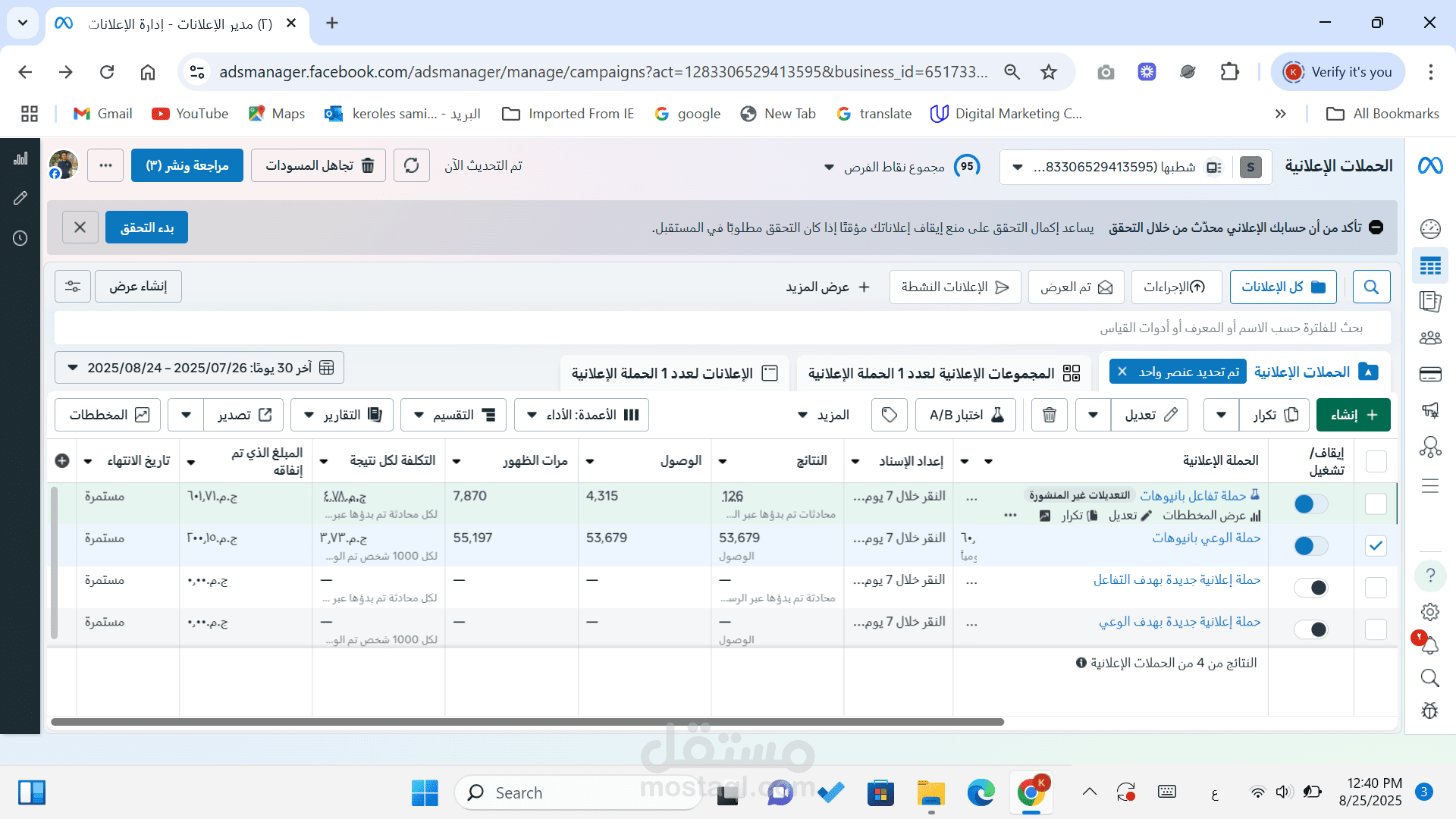1456x819 pixels.
Task: Click the blue-bordered search icon in the filter bar
Action: click(x=1371, y=287)
